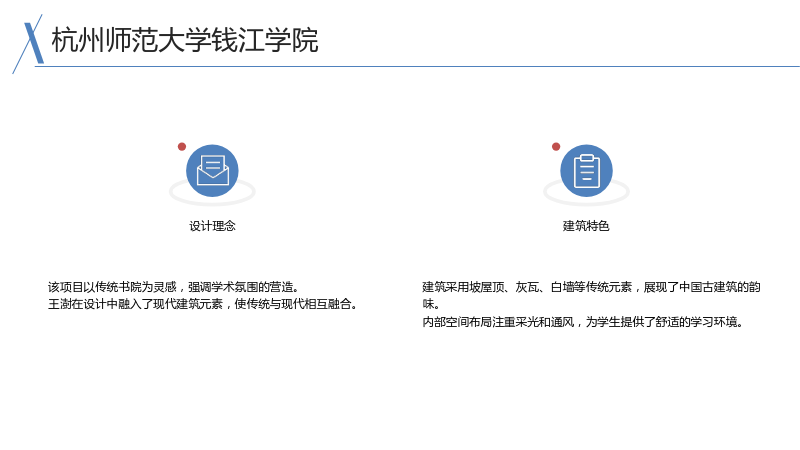
Task: Click the line starting 王澍在设计中融入
Action: [x=203, y=304]
